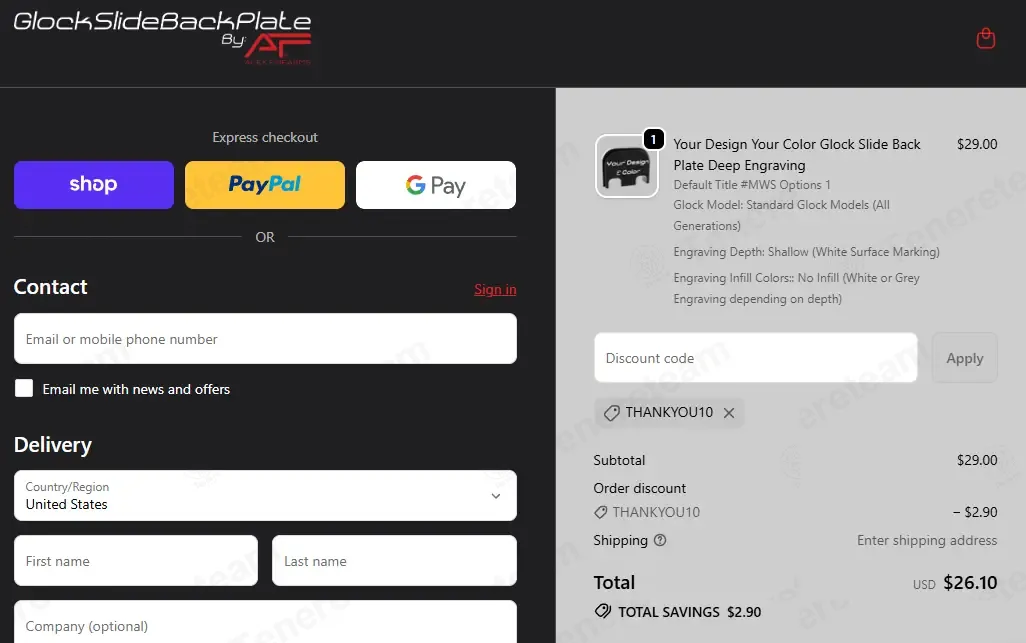Expand the Country/Region dropdown
1026x643 pixels.
click(x=265, y=496)
